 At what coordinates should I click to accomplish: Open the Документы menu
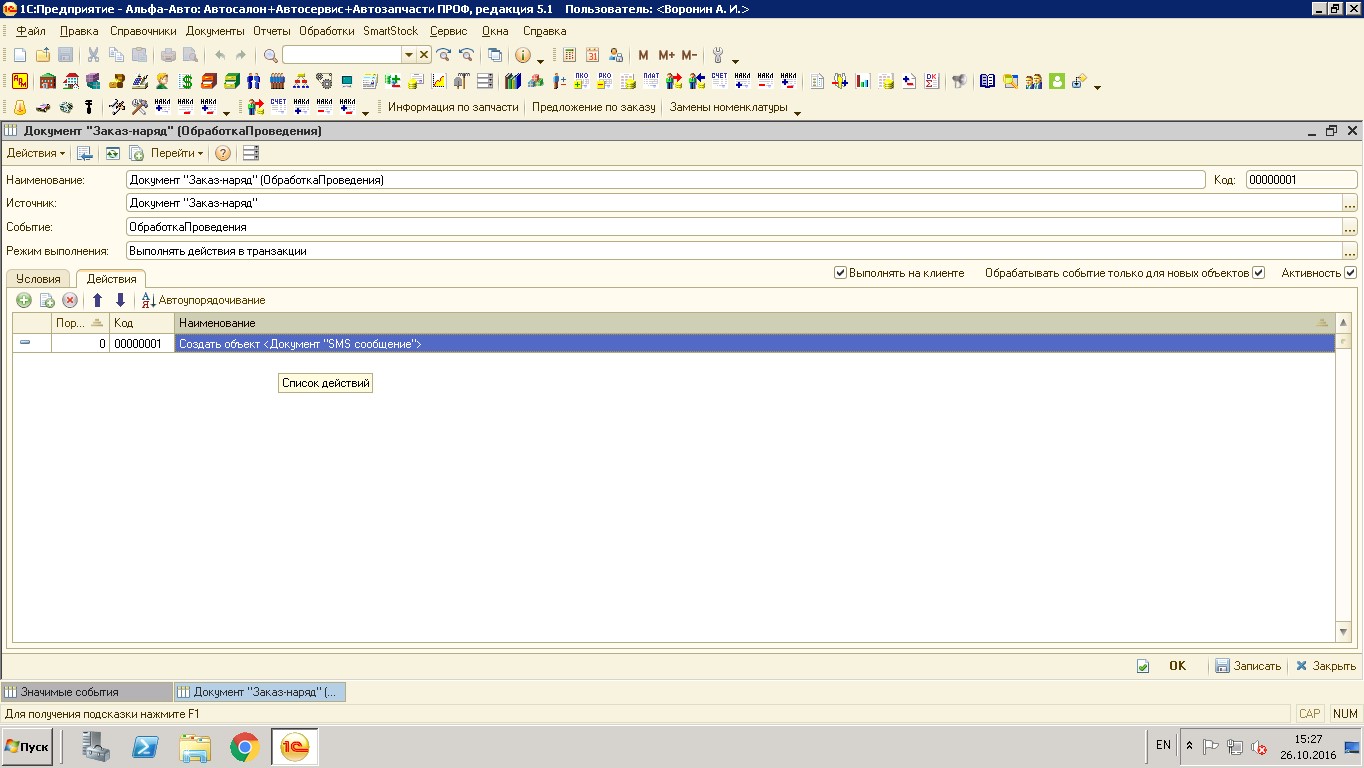pos(215,31)
